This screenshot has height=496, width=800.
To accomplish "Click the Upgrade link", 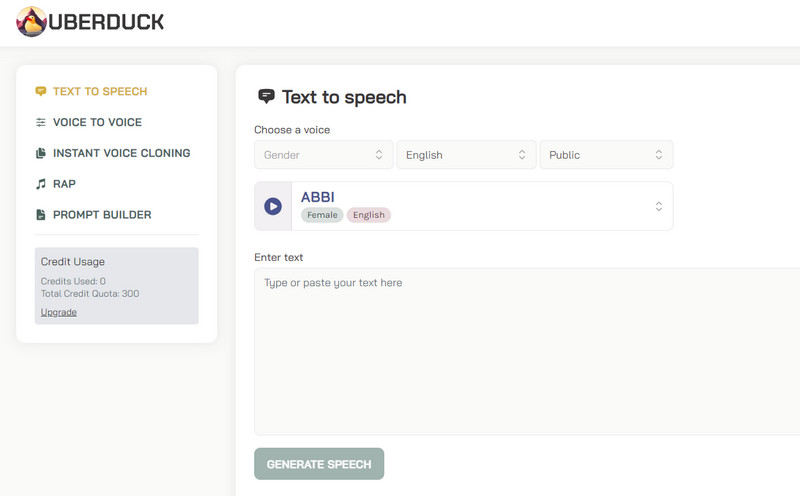I will [59, 312].
